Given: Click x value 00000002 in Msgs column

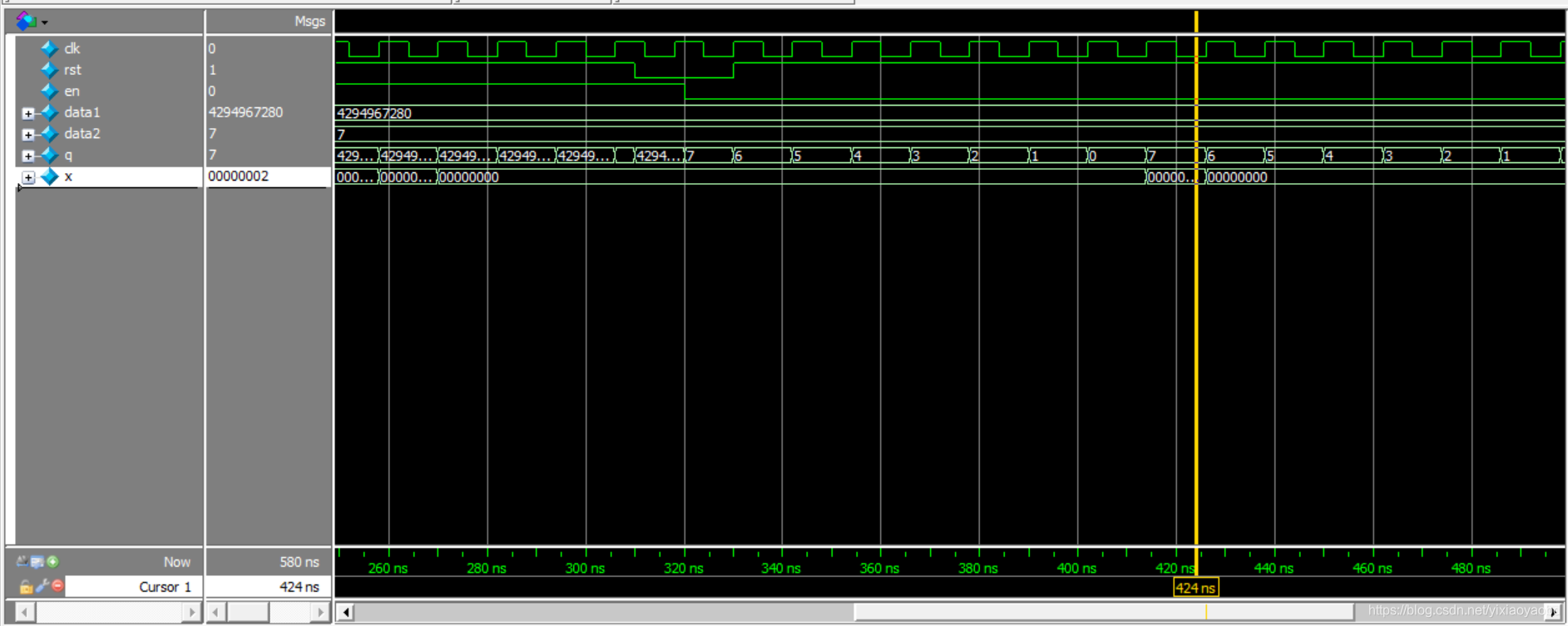Looking at the screenshot, I should [239, 176].
